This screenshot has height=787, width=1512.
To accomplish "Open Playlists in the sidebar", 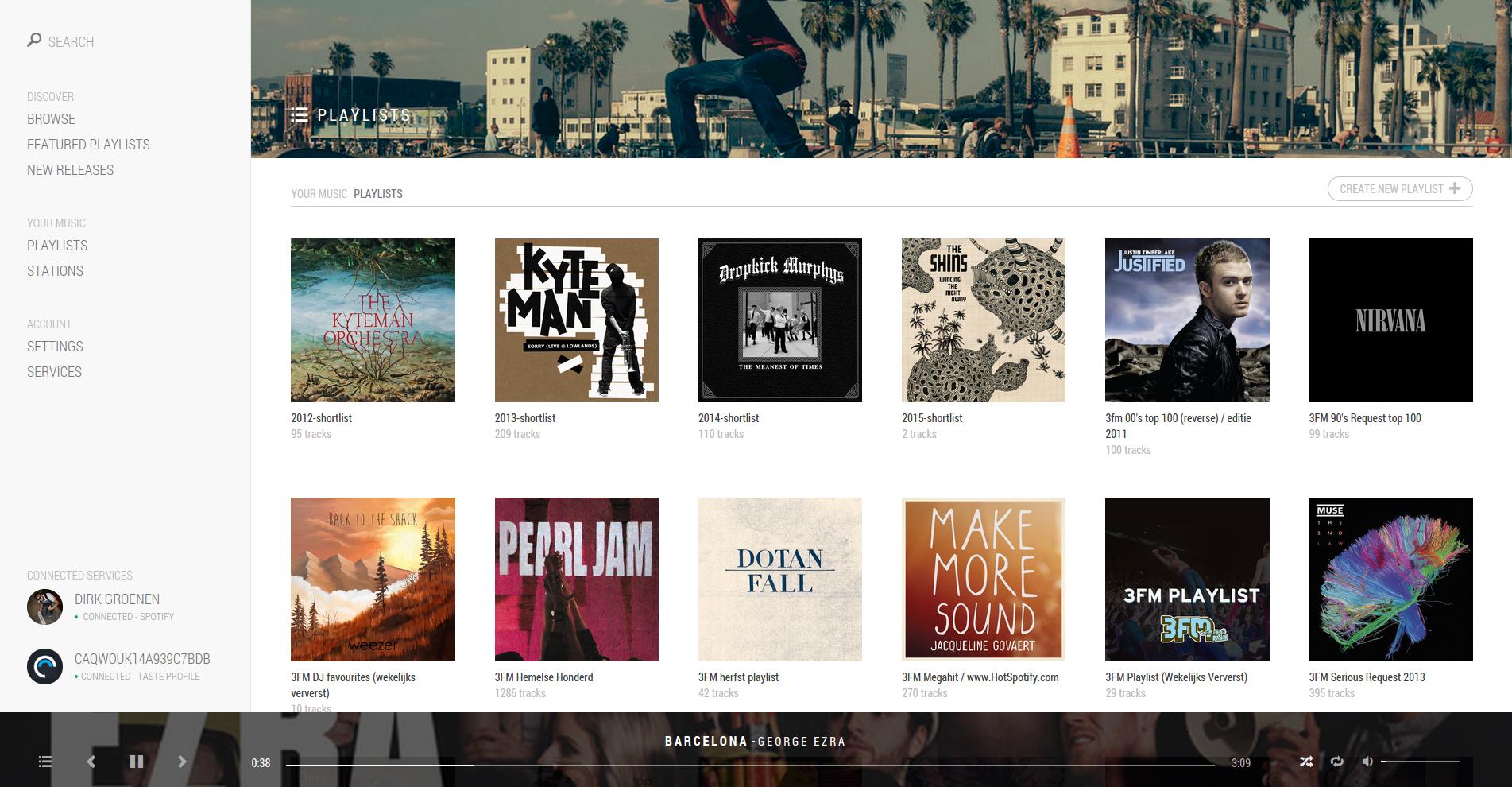I will (x=57, y=246).
